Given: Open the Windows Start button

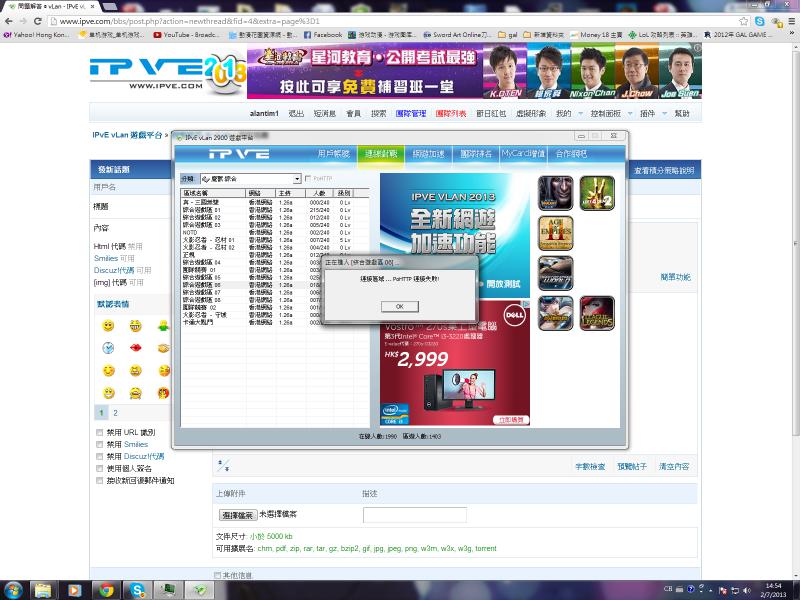Looking at the screenshot, I should [12, 590].
